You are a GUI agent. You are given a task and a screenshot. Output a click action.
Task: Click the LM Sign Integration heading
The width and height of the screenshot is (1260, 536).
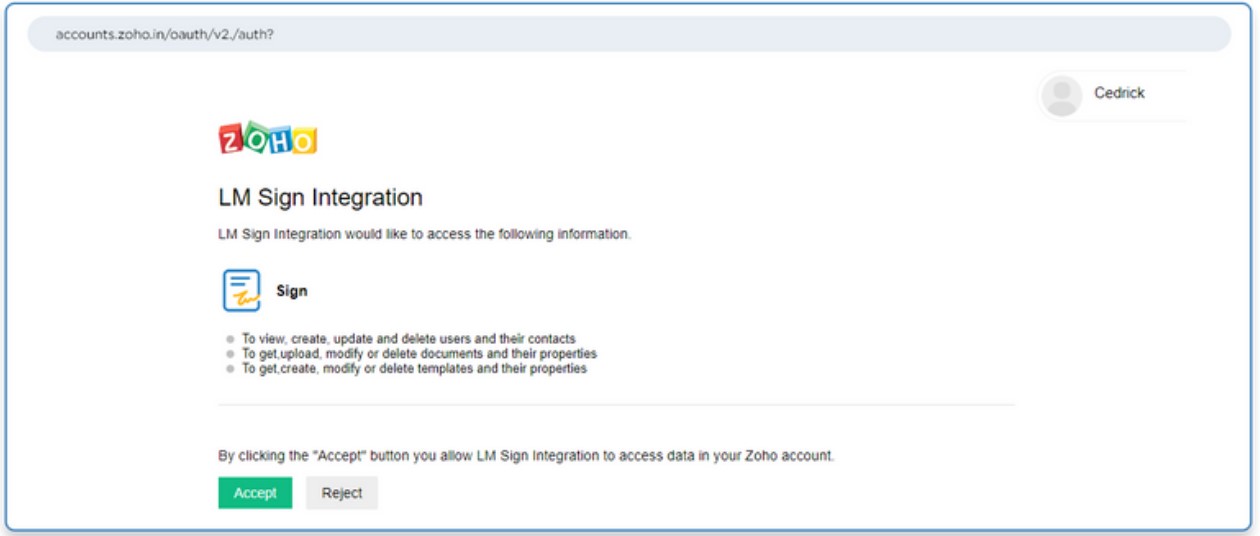[x=320, y=197]
